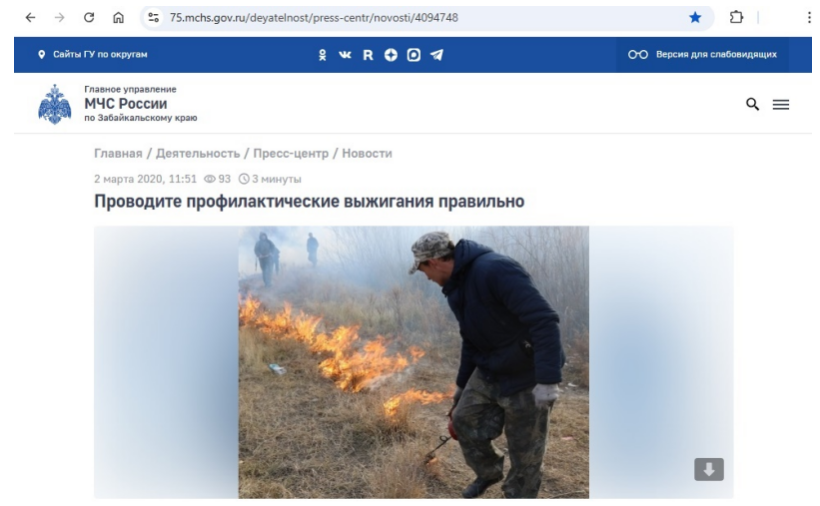The width and height of the screenshot is (820, 506).
Task: Open the Zen plus-circle social icon
Action: (x=391, y=55)
